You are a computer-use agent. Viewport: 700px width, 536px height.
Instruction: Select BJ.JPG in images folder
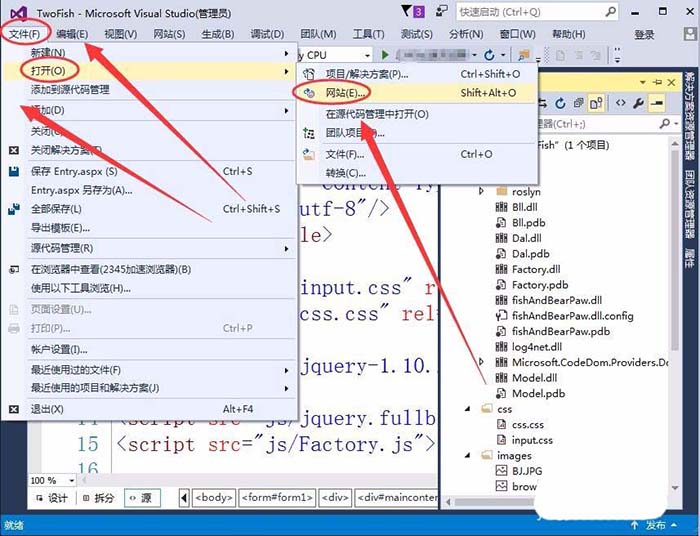tap(527, 471)
